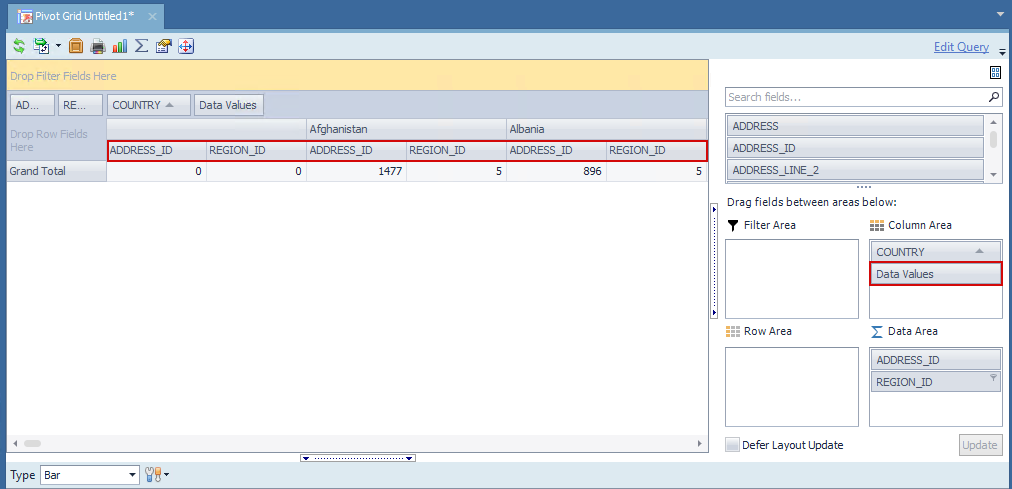Click the Update button

click(x=980, y=445)
